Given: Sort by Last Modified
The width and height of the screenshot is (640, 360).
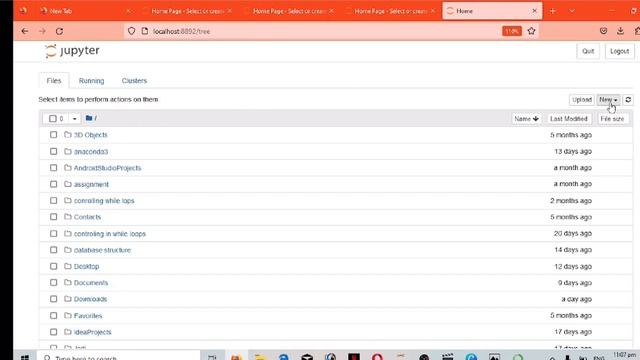Looking at the screenshot, I should pos(569,119).
